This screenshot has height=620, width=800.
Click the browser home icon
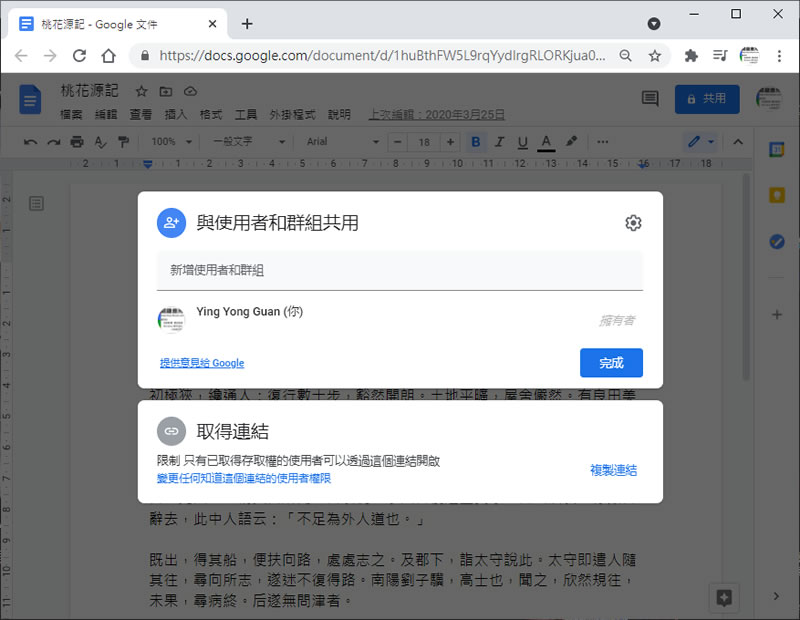pyautogui.click(x=108, y=56)
